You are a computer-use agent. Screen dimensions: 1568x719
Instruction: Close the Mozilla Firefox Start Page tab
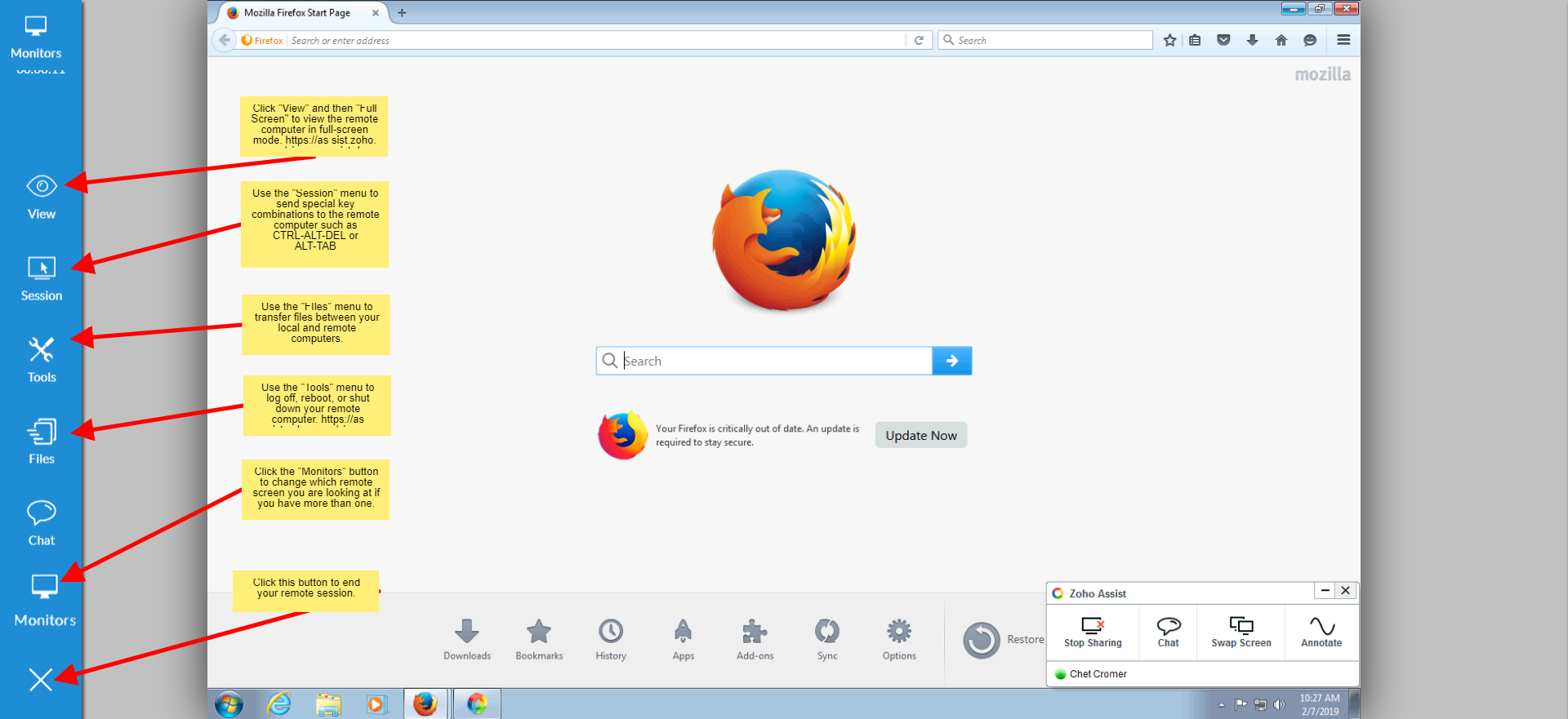(x=376, y=13)
